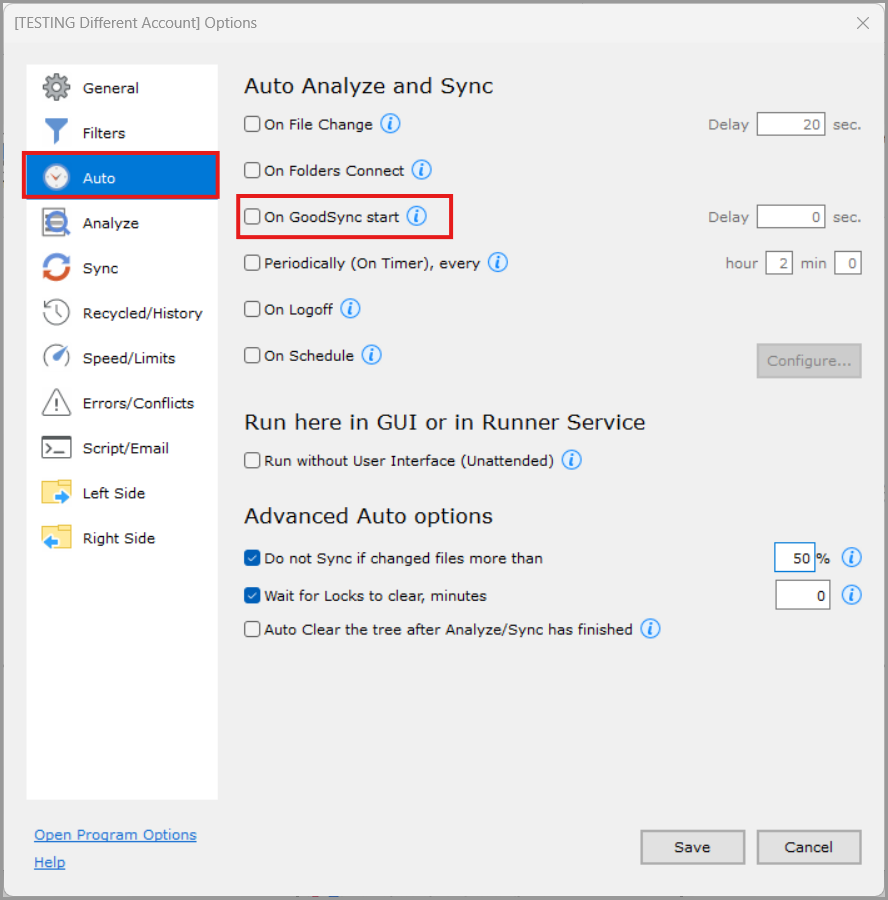Enable Periodically (On Timer) checkbox

click(252, 263)
